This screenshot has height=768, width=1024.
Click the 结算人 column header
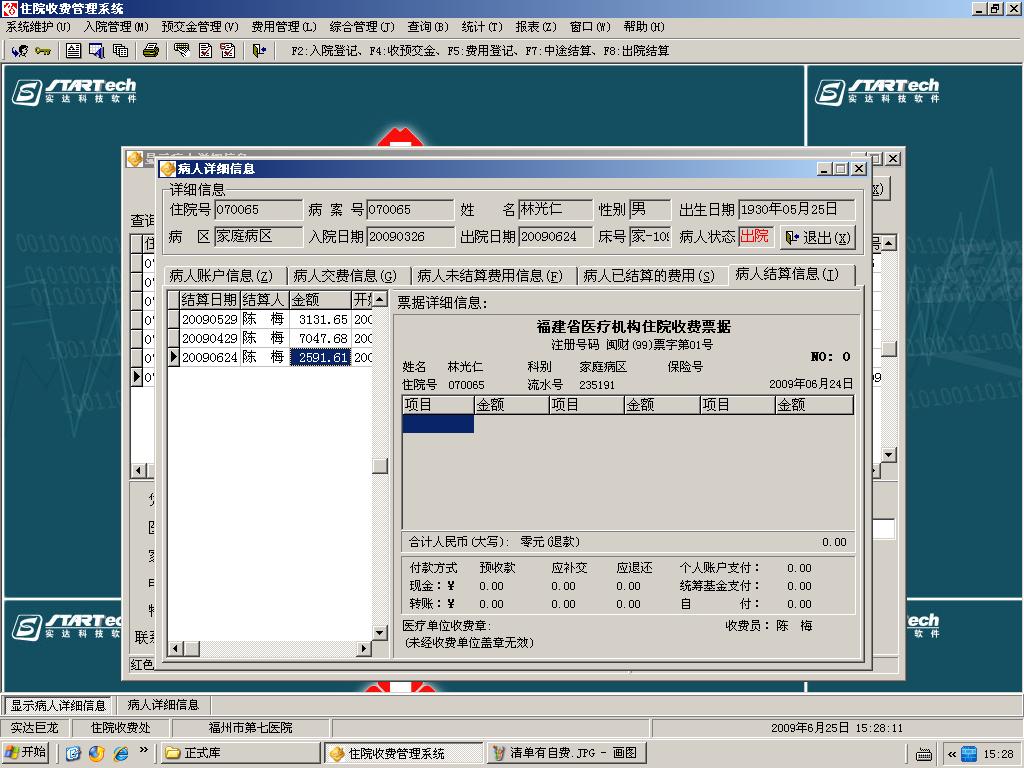264,300
